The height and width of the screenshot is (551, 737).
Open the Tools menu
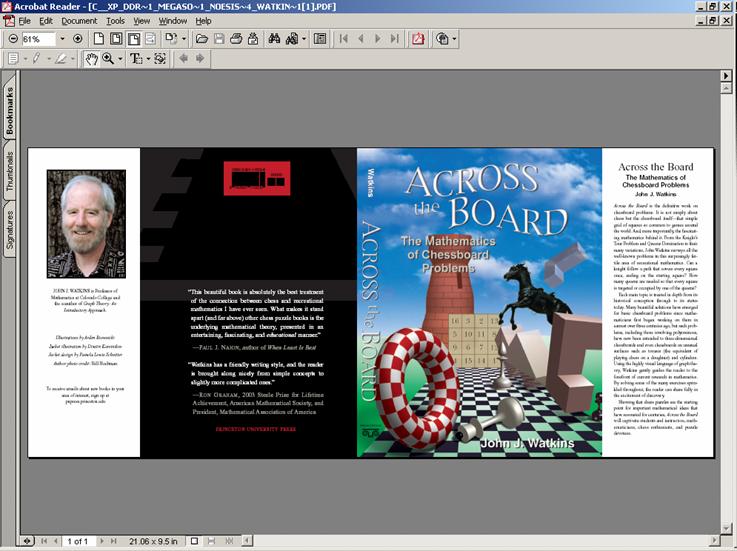(x=116, y=20)
